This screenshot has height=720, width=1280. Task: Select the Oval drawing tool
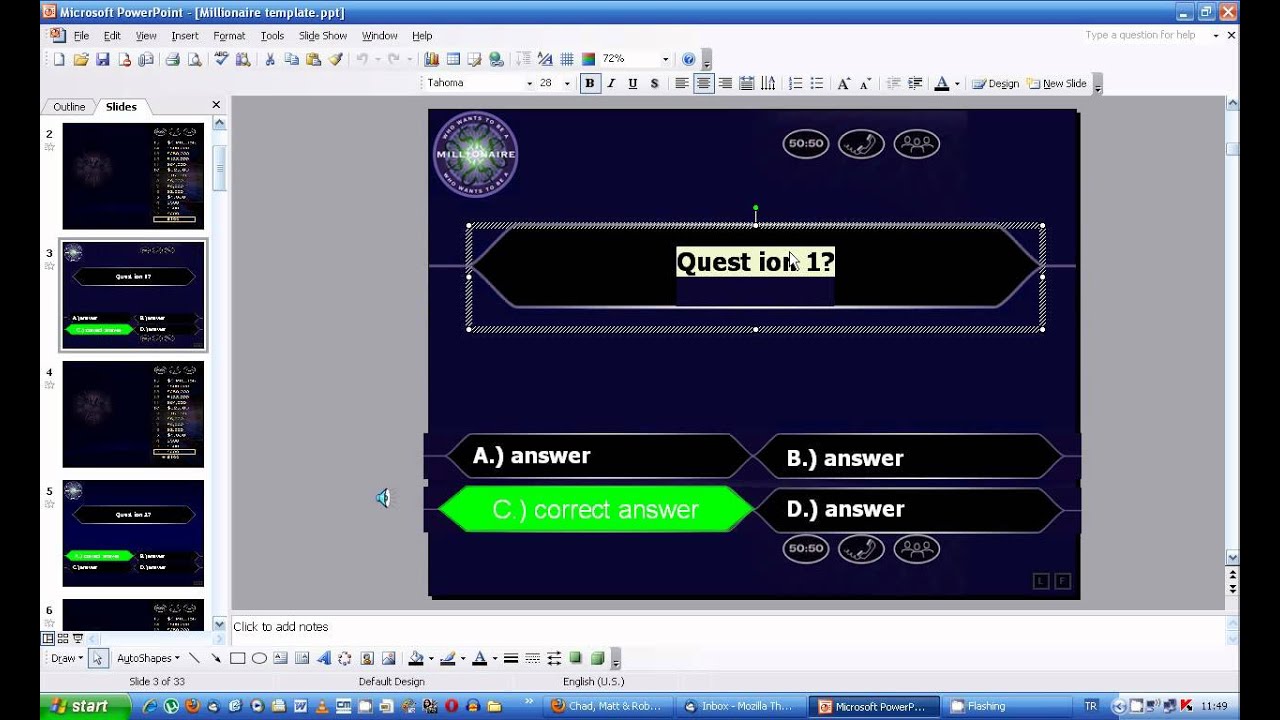[x=259, y=658]
